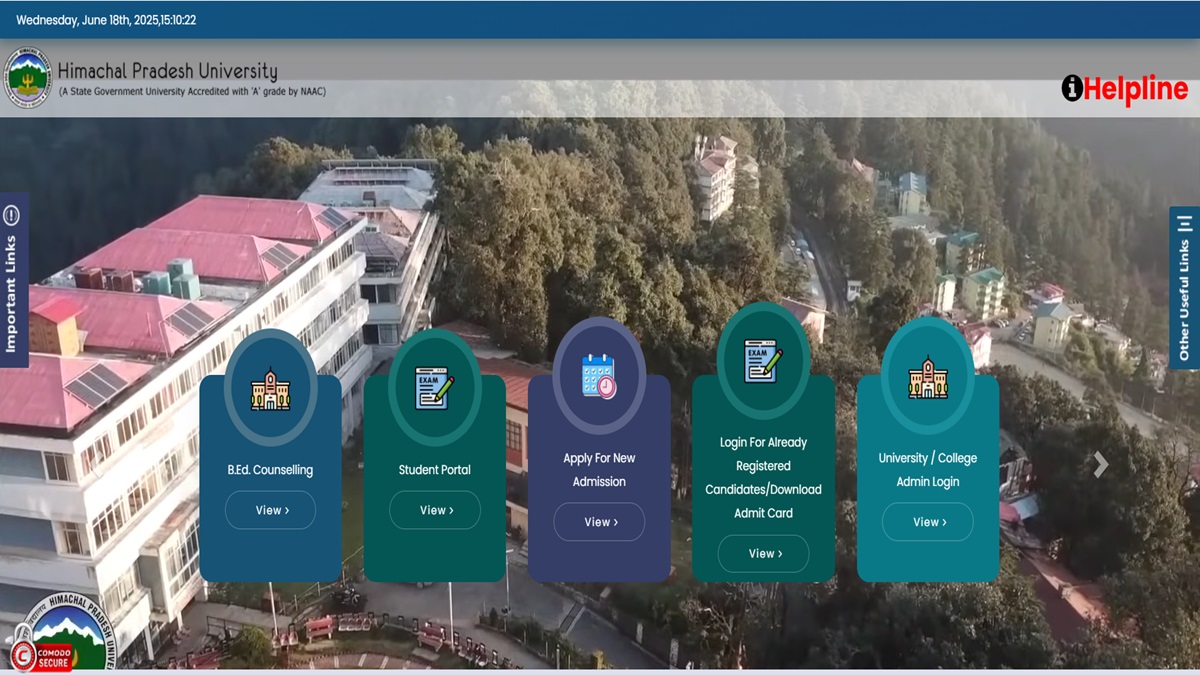Open the Helpline link
The height and width of the screenshot is (675, 1200).
[1136, 89]
